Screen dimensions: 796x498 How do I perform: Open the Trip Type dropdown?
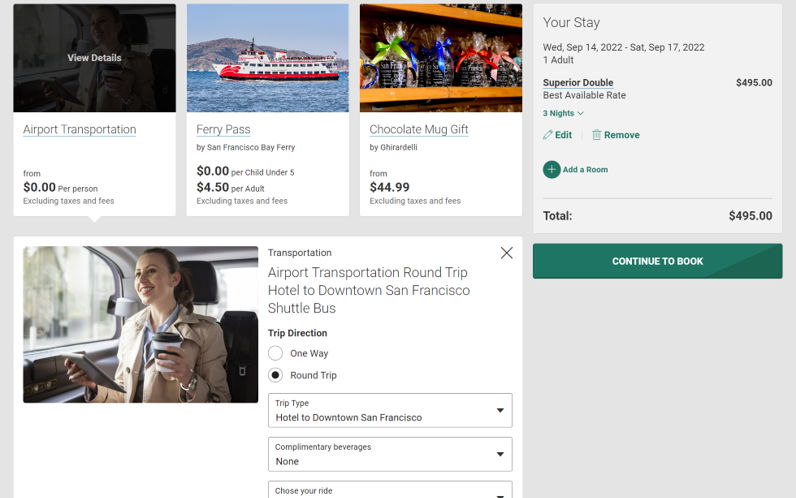[x=390, y=410]
